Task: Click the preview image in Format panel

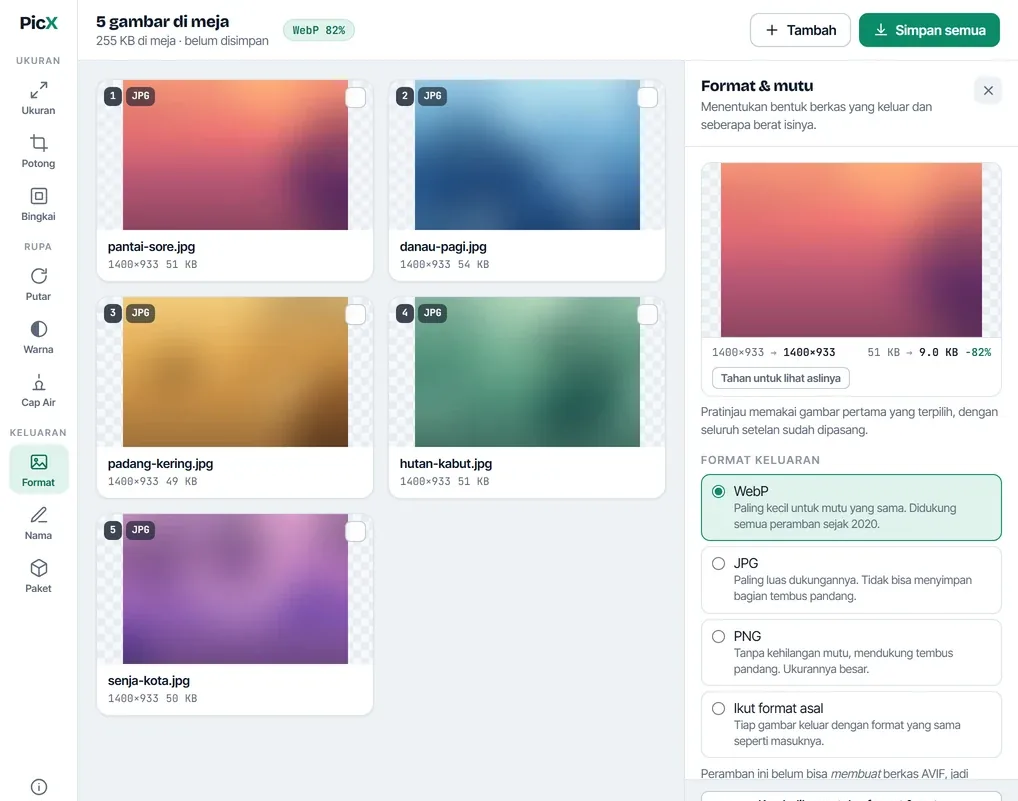Action: pos(851,250)
